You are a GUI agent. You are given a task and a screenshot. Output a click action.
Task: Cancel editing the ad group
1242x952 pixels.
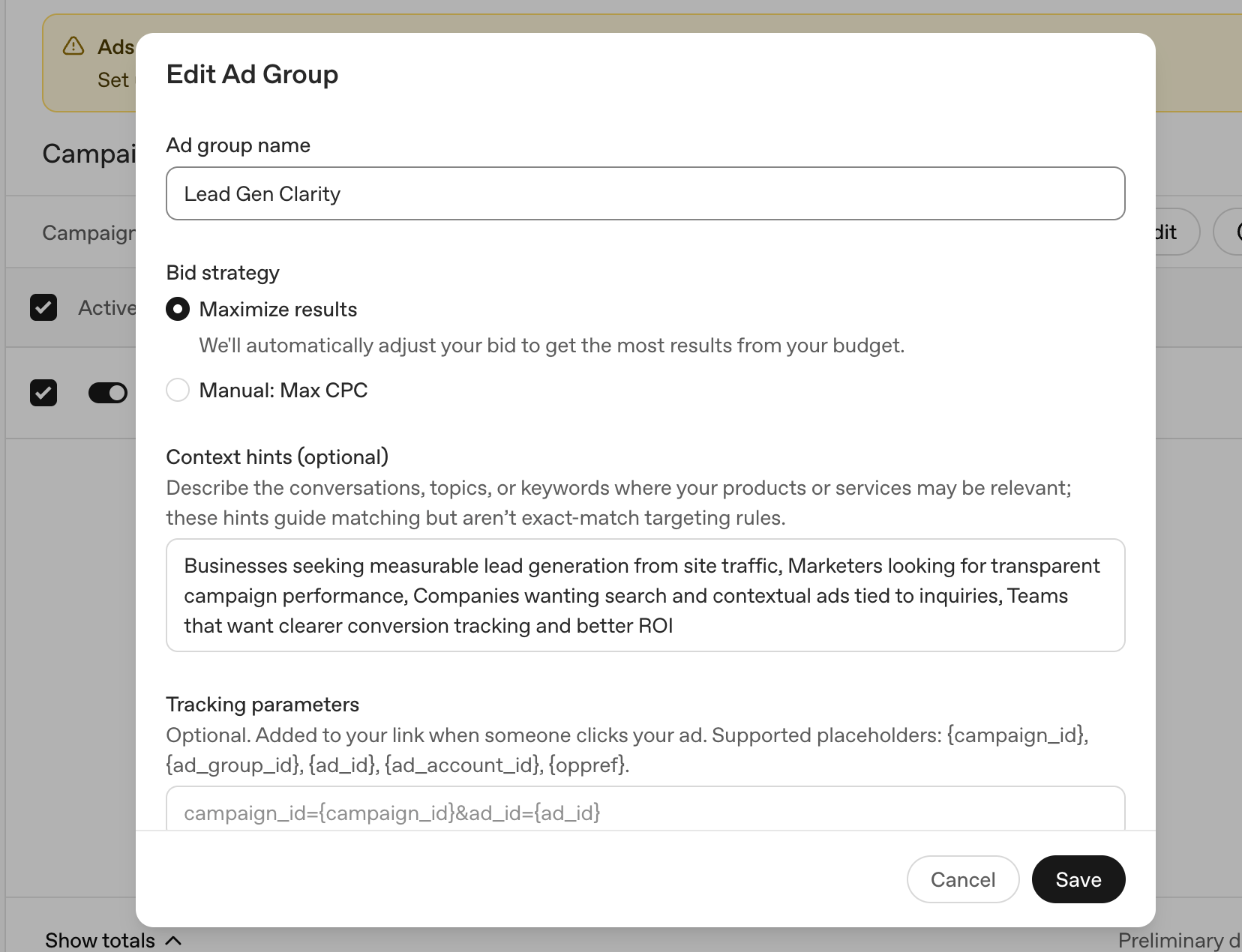[963, 879]
